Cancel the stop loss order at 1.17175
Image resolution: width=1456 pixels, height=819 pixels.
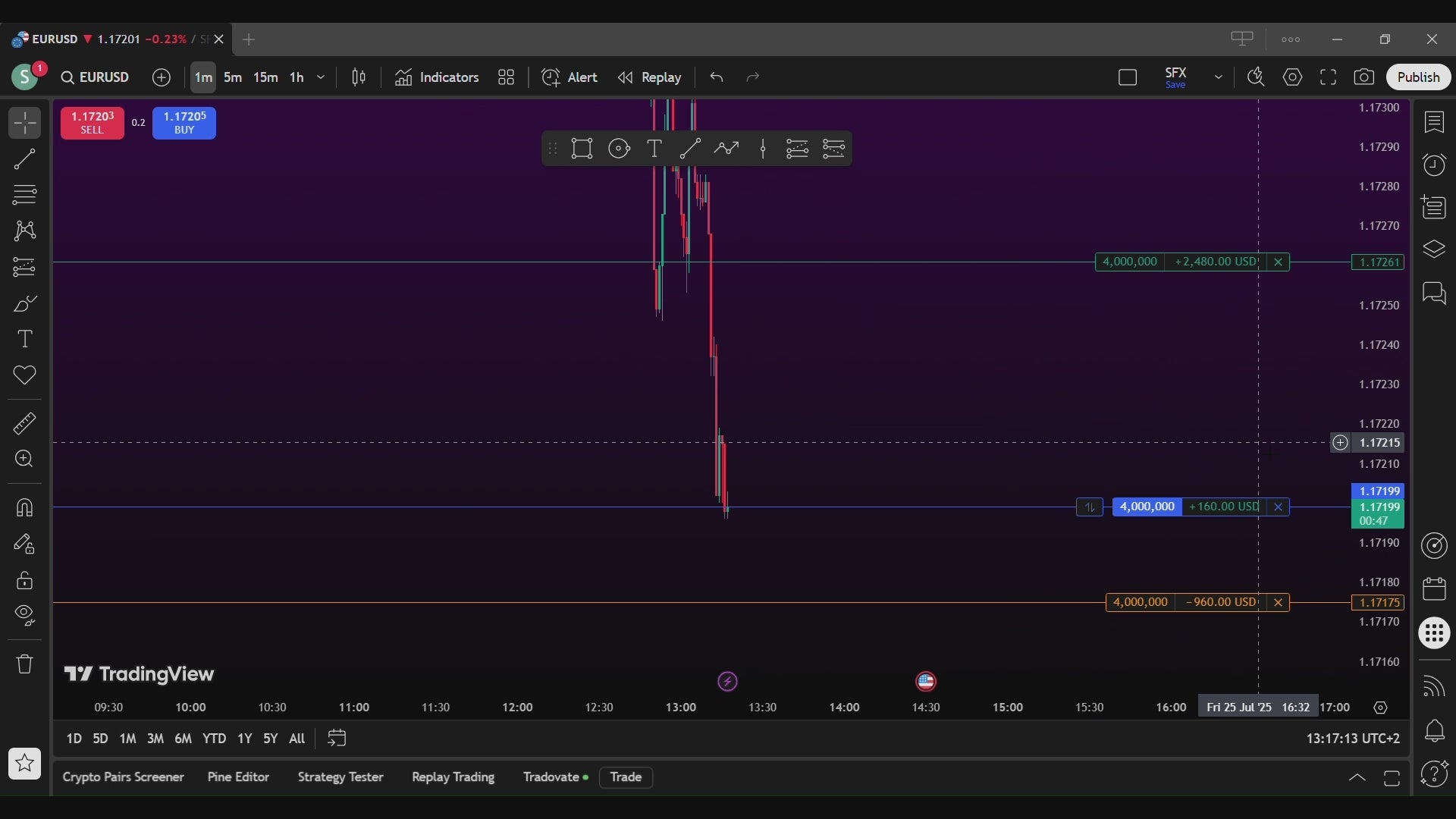click(x=1278, y=602)
